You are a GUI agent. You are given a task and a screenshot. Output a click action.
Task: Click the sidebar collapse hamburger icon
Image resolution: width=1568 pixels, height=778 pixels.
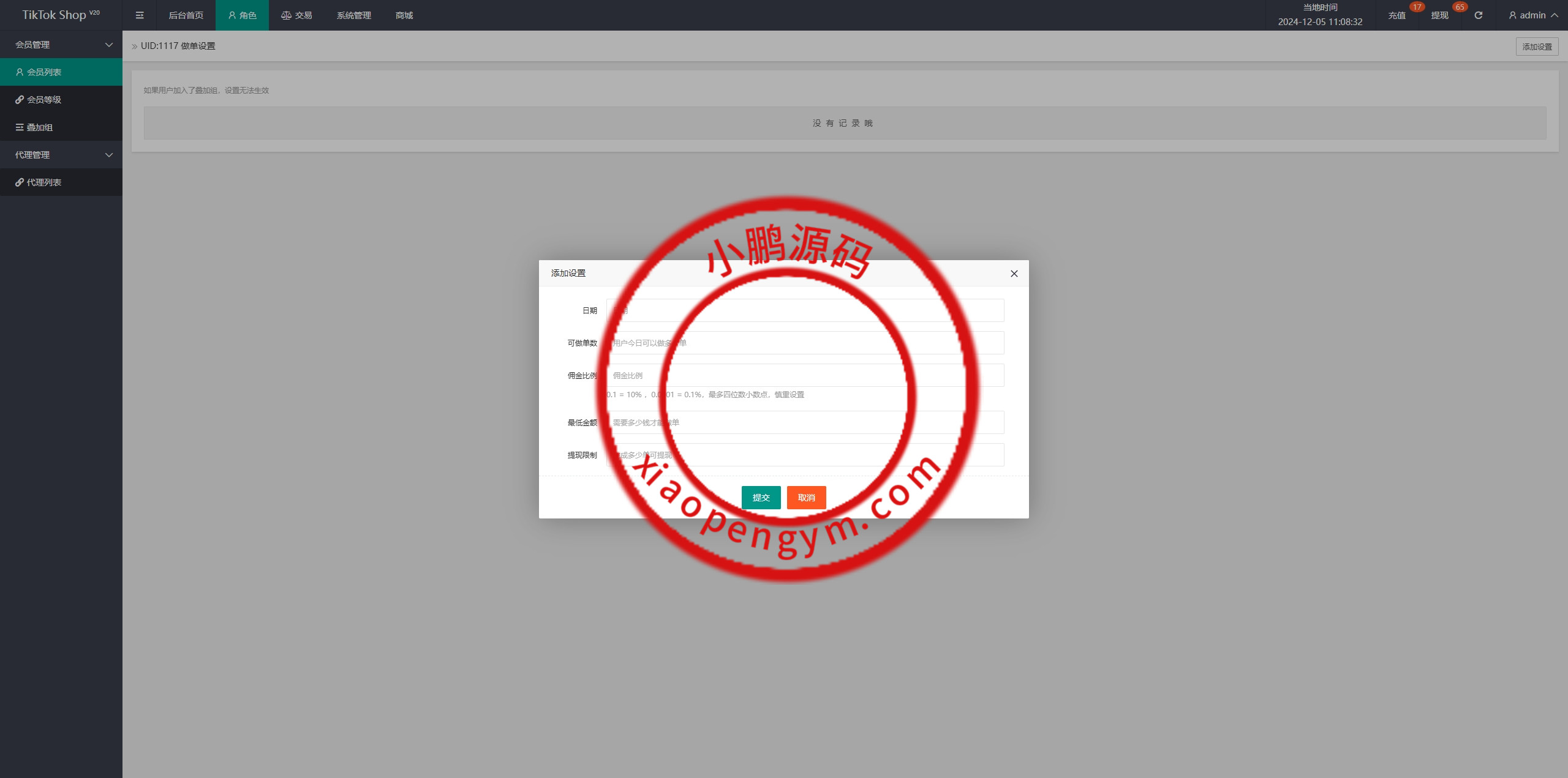pos(140,15)
